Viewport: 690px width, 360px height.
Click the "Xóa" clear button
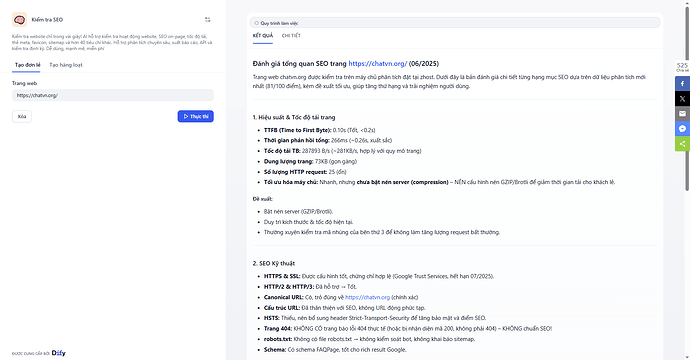pos(22,117)
